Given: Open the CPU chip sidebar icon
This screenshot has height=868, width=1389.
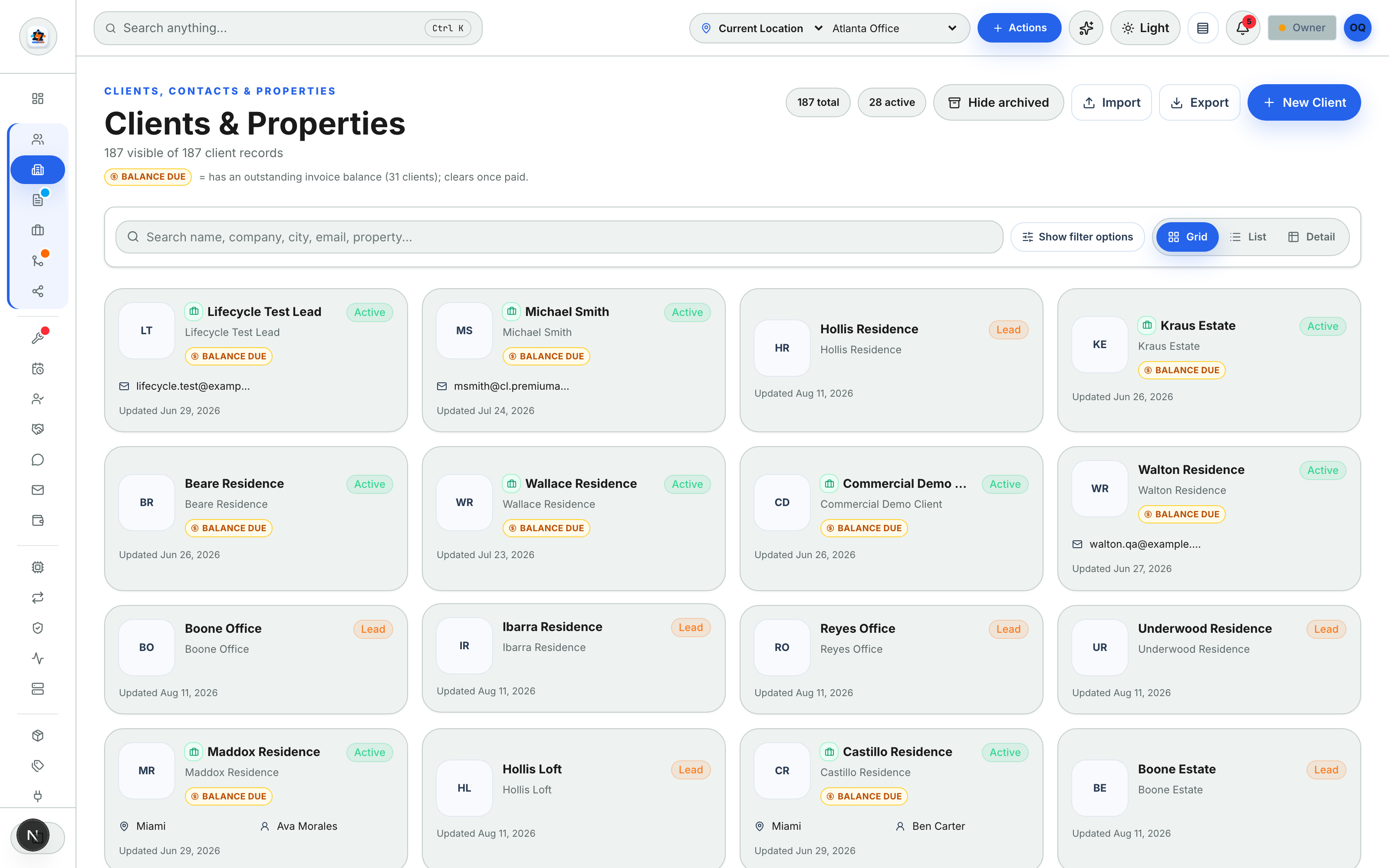Looking at the screenshot, I should click(x=38, y=567).
